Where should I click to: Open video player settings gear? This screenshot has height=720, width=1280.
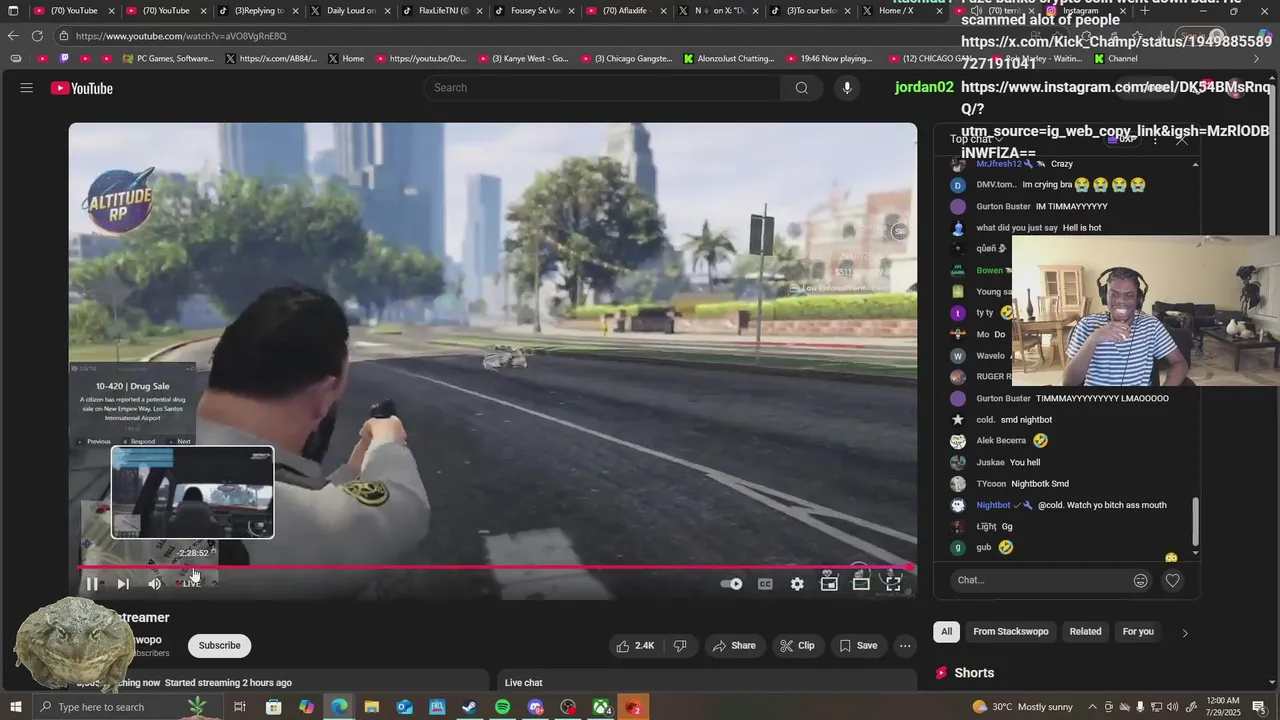[797, 584]
